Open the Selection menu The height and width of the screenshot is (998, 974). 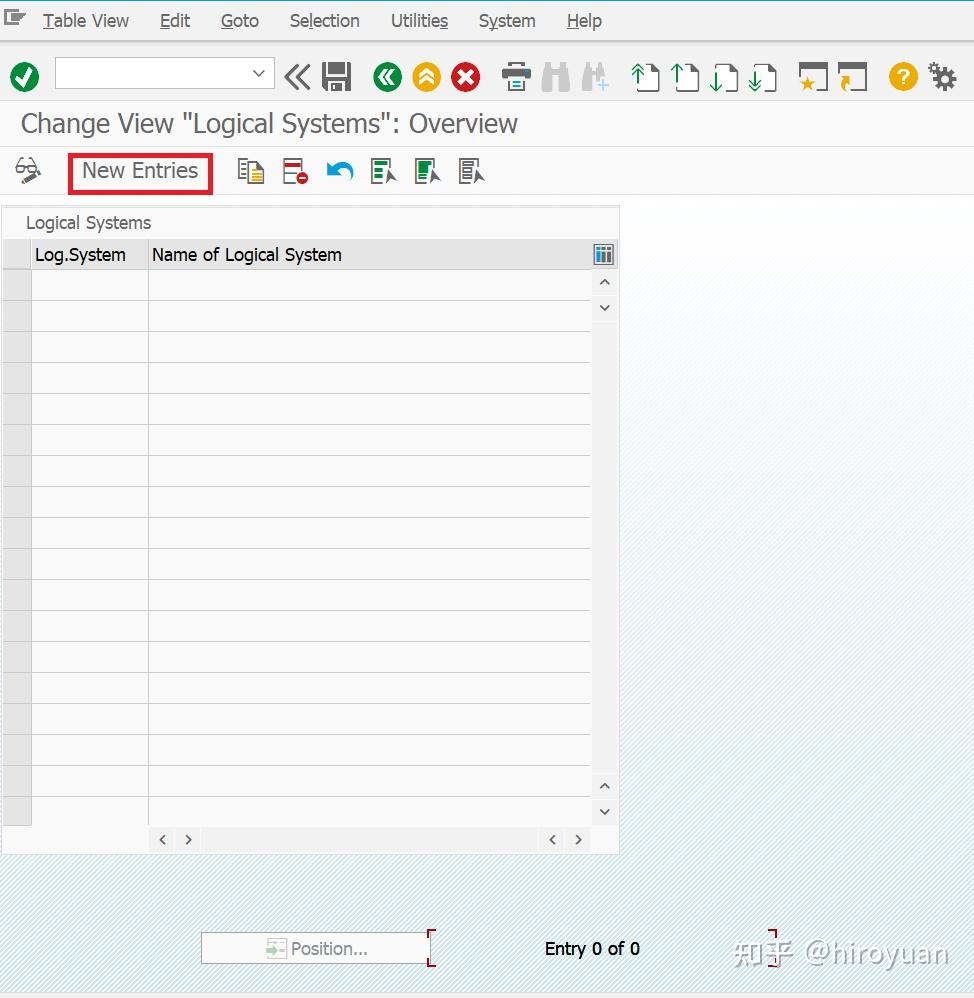[325, 21]
